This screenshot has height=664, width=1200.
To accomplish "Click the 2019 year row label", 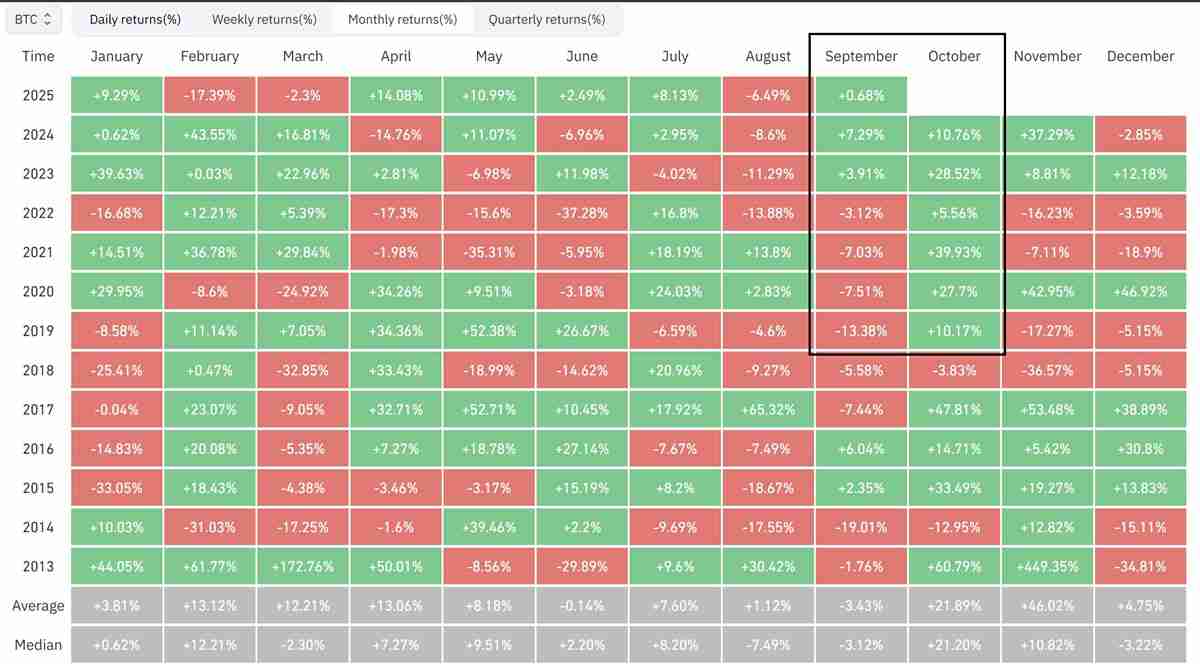I will click(x=38, y=330).
